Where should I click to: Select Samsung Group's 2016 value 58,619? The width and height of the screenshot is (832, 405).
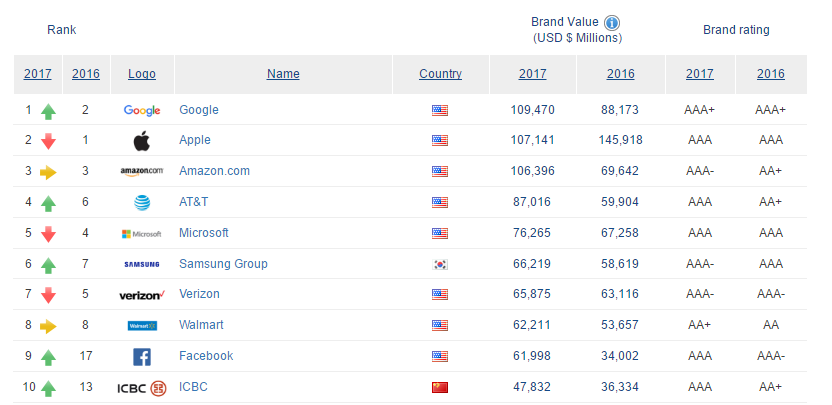pos(620,264)
